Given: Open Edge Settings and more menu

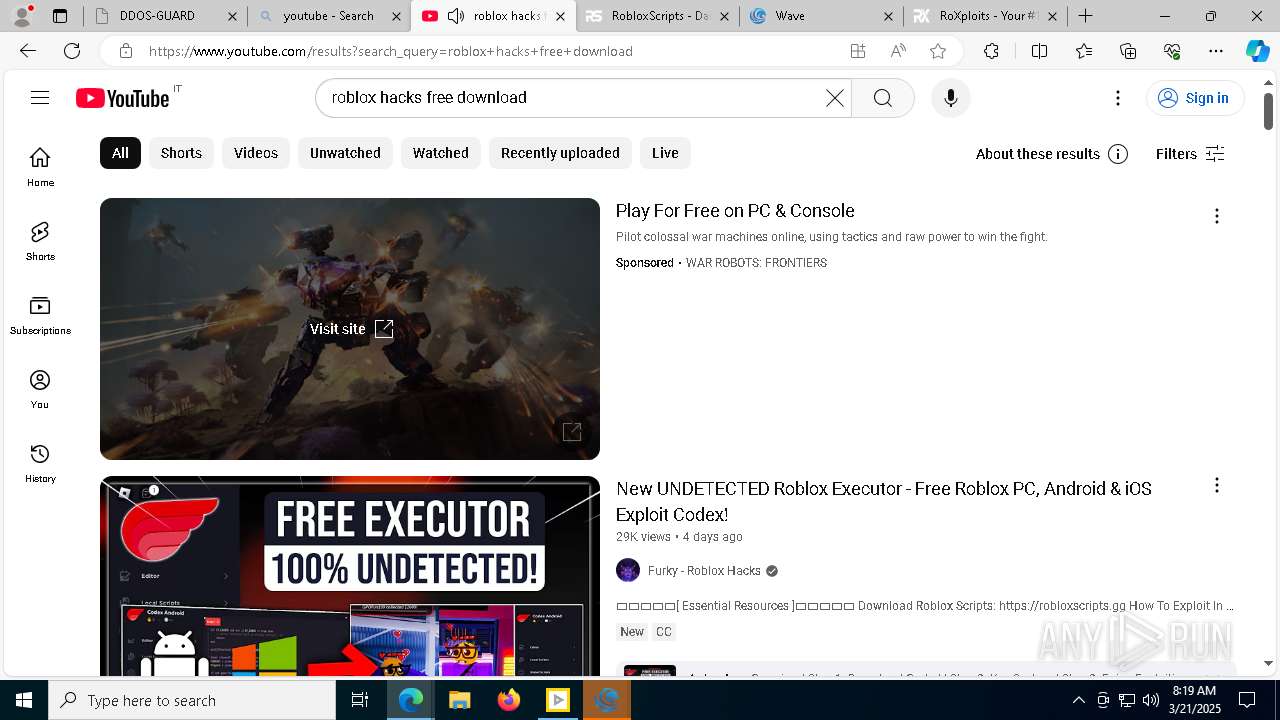Looking at the screenshot, I should [x=1215, y=51].
